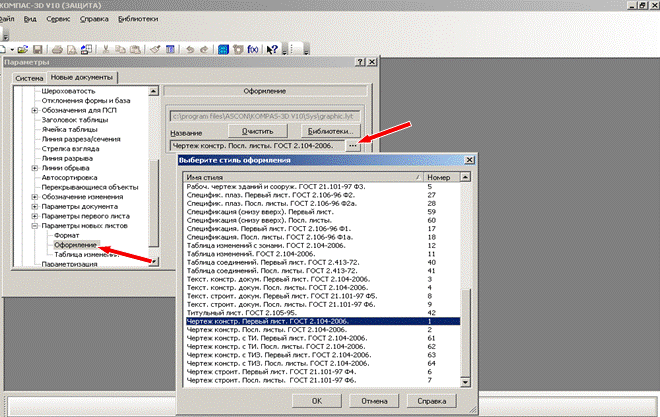Select Заголовок таблицы tree item
The image size is (660, 417).
click(75, 120)
